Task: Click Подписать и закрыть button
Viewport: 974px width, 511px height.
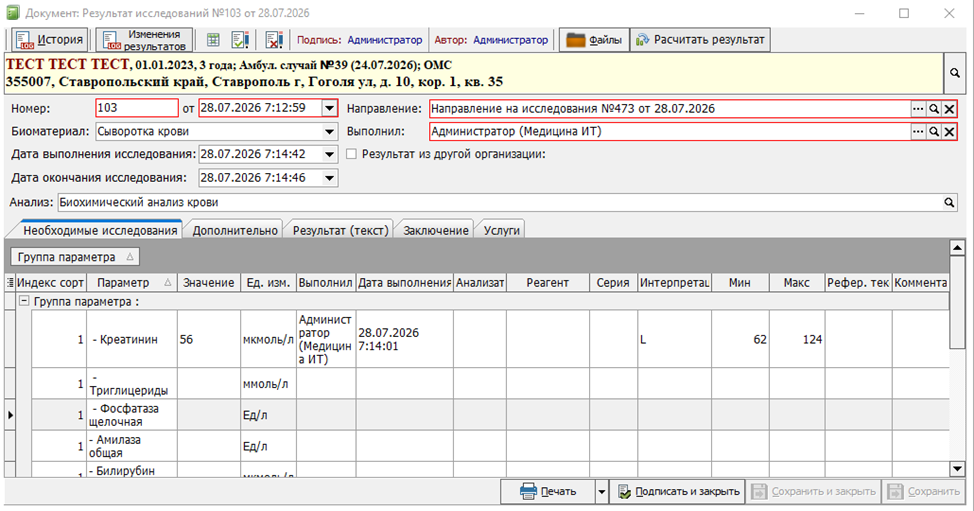Action: pyautogui.click(x=678, y=492)
